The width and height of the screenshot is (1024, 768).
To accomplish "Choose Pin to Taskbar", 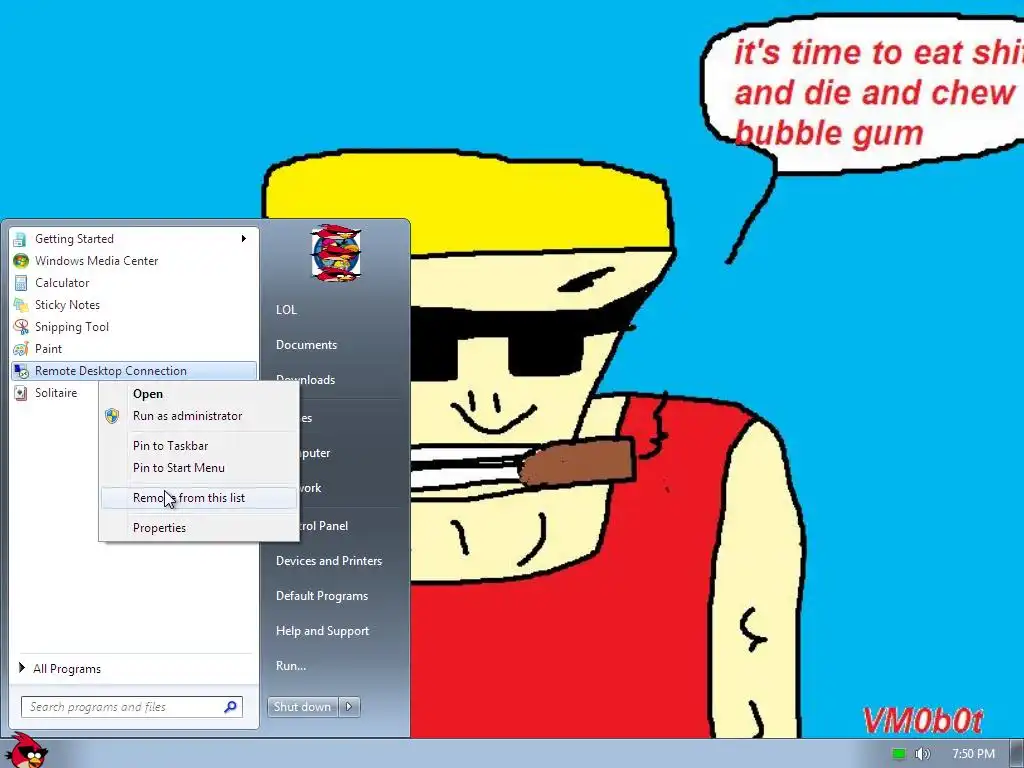I will pyautogui.click(x=199, y=446).
